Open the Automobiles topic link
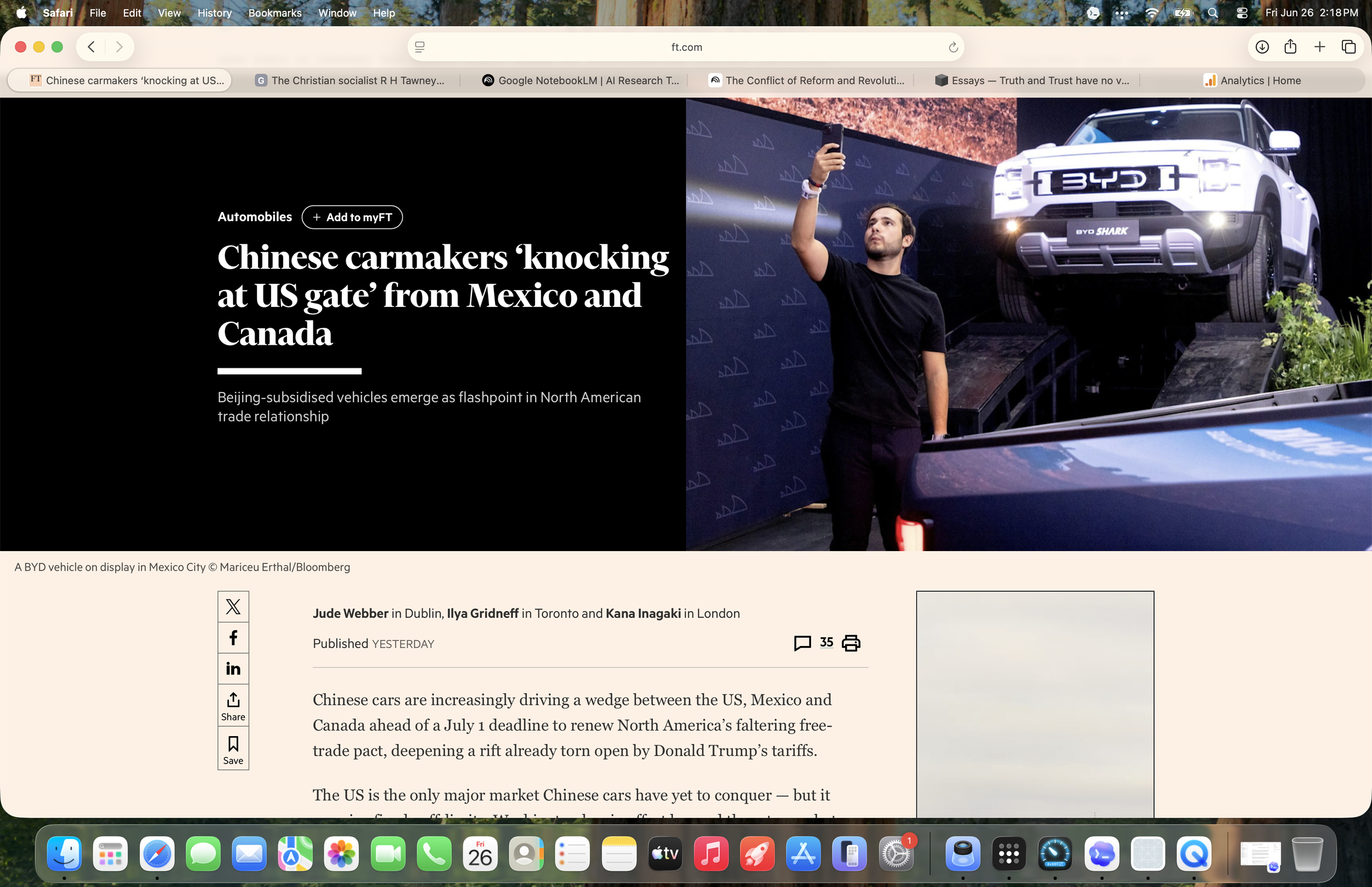The image size is (1372, 887). click(x=255, y=217)
